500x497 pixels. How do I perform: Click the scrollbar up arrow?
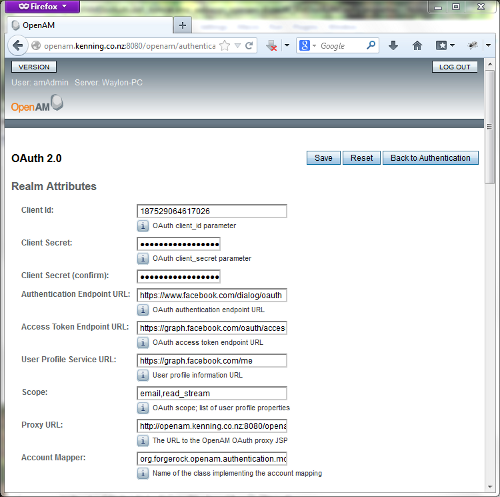click(x=490, y=64)
